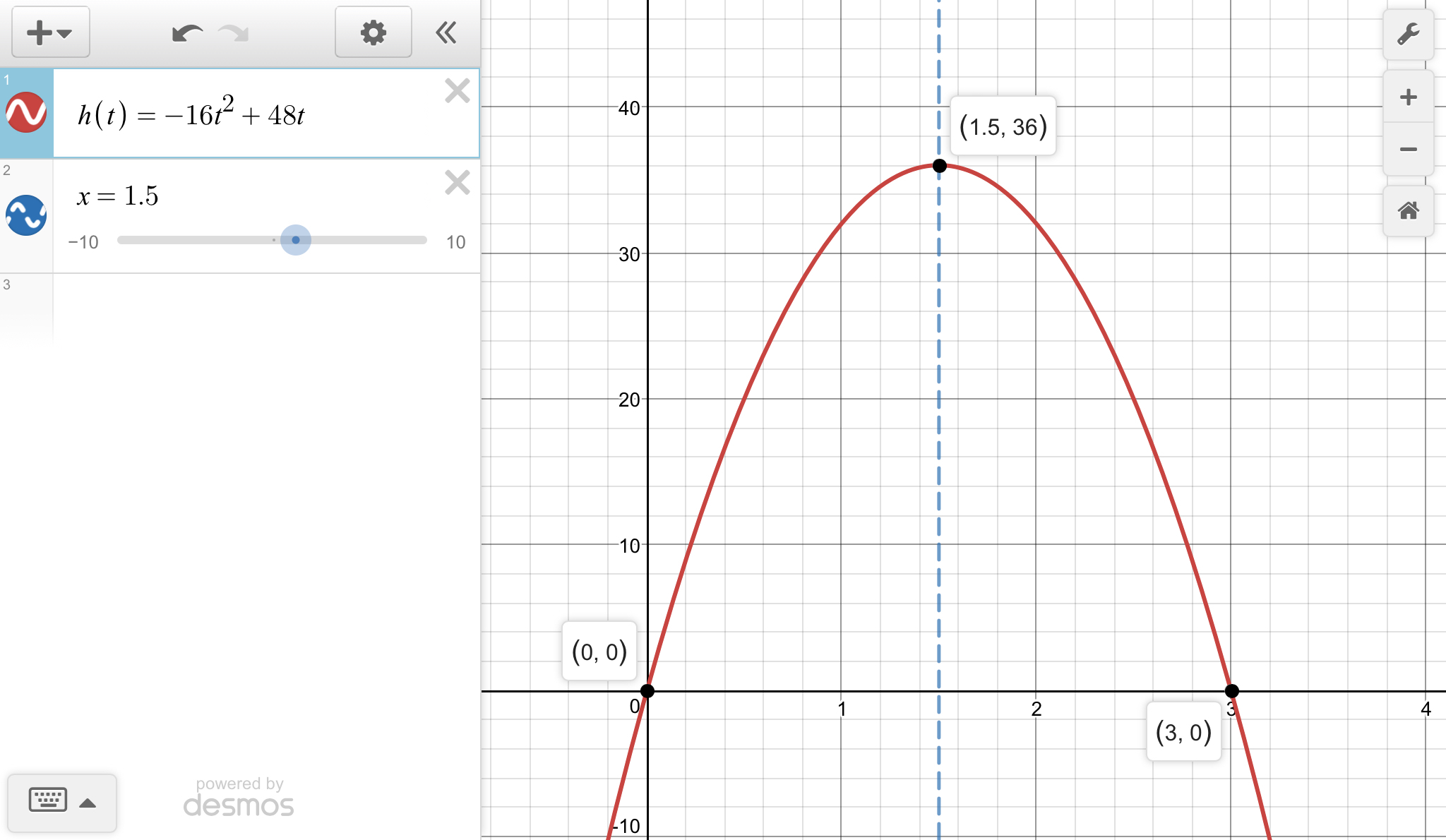Hide the blue x = 1.5 line
Image resolution: width=1446 pixels, height=840 pixels.
pos(26,215)
